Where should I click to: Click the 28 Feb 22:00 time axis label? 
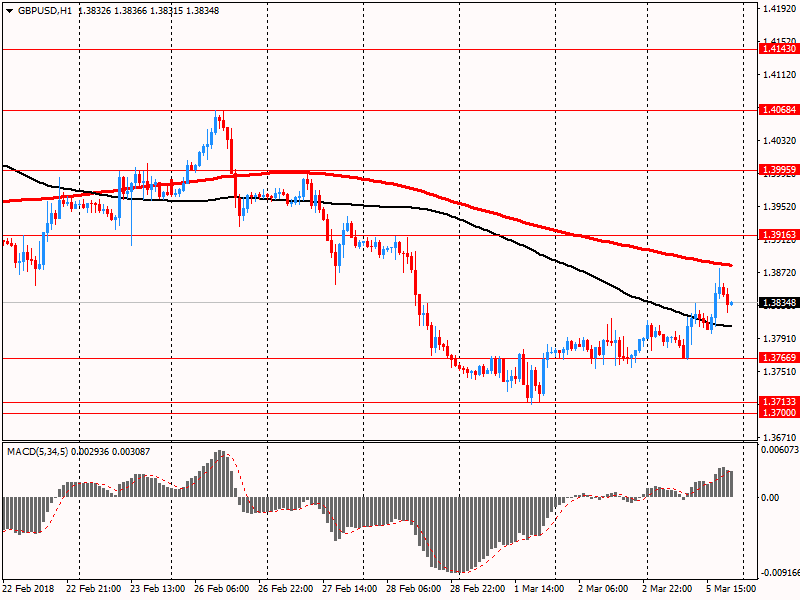click(x=478, y=589)
